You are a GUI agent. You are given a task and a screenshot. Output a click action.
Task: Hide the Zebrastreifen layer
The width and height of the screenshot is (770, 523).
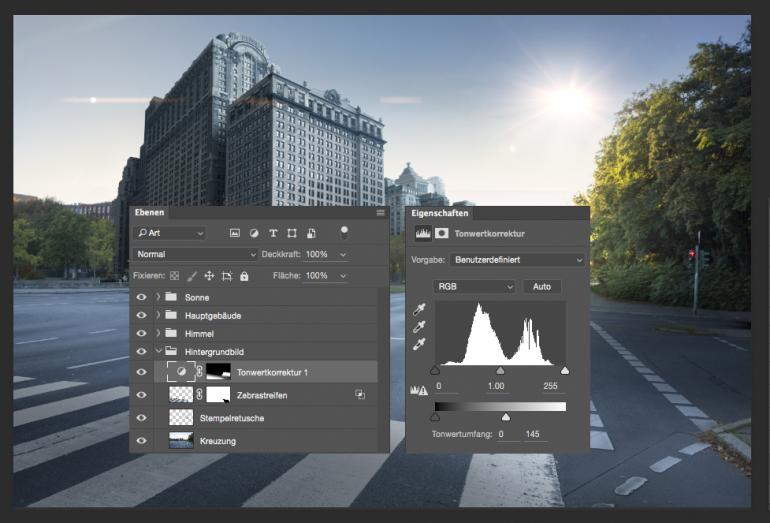pyautogui.click(x=141, y=395)
